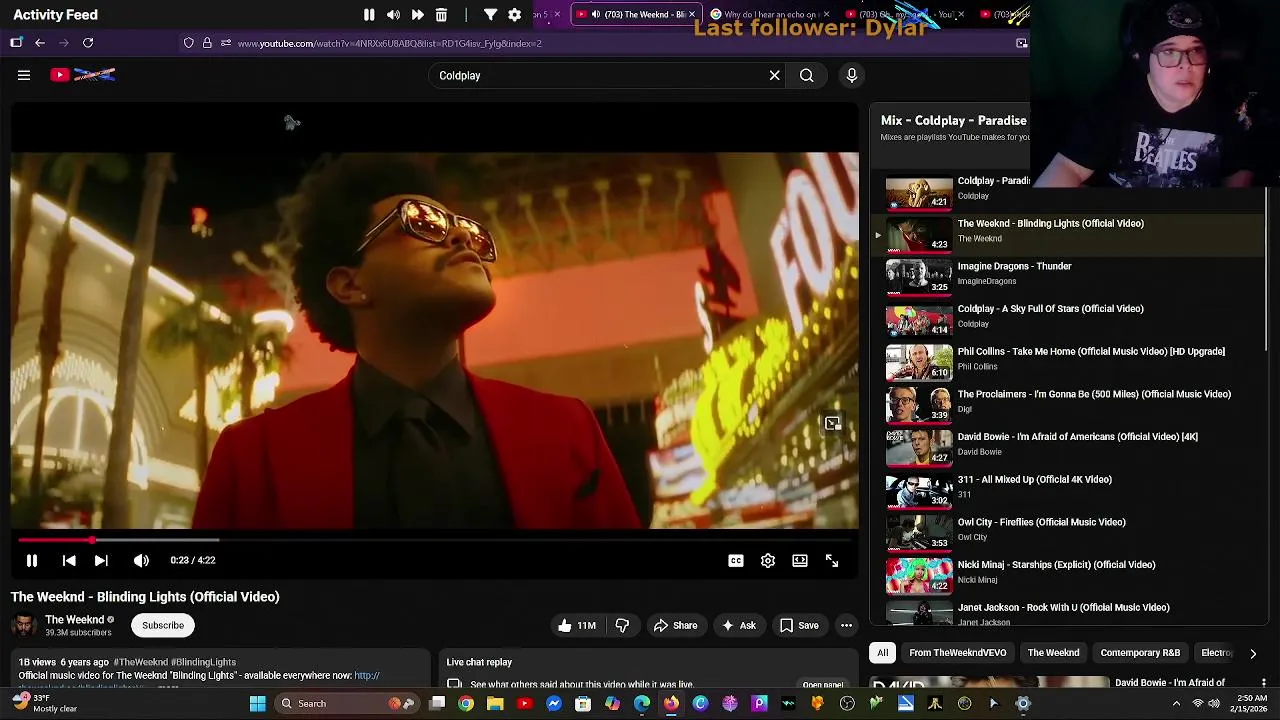Switch the player to theater mode

click(800, 561)
